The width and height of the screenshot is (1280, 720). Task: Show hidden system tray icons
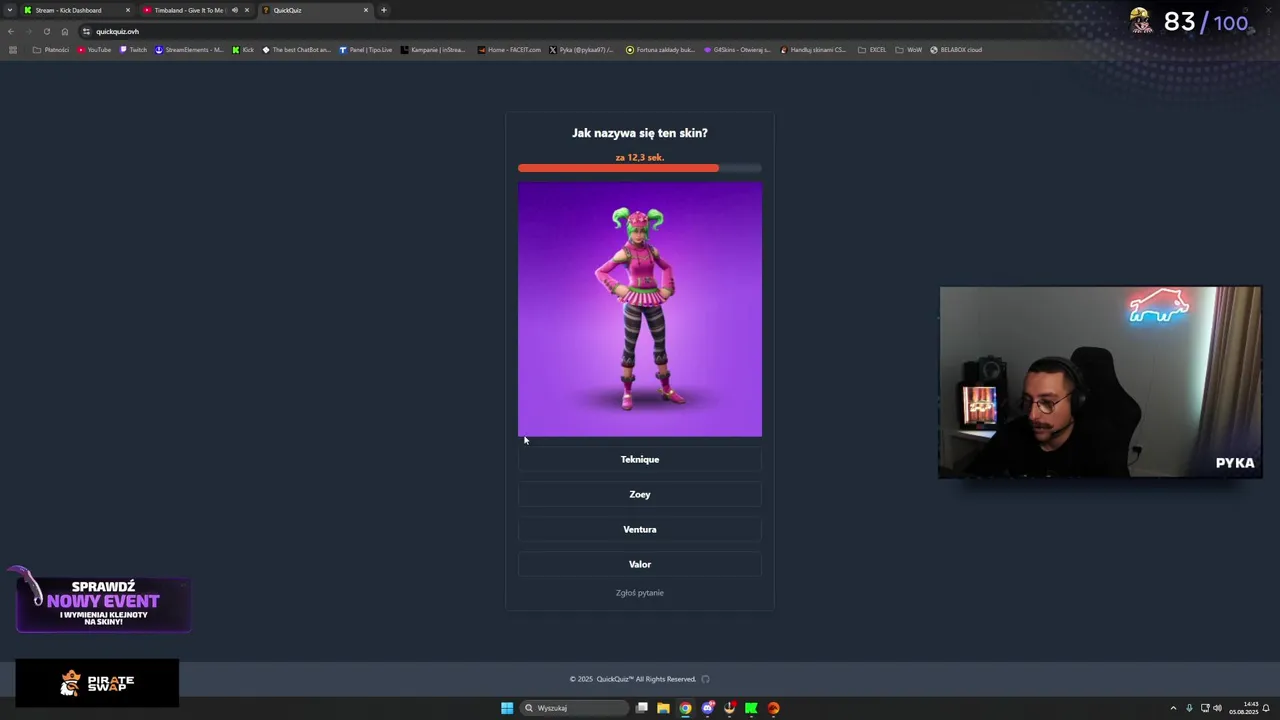click(x=1173, y=708)
